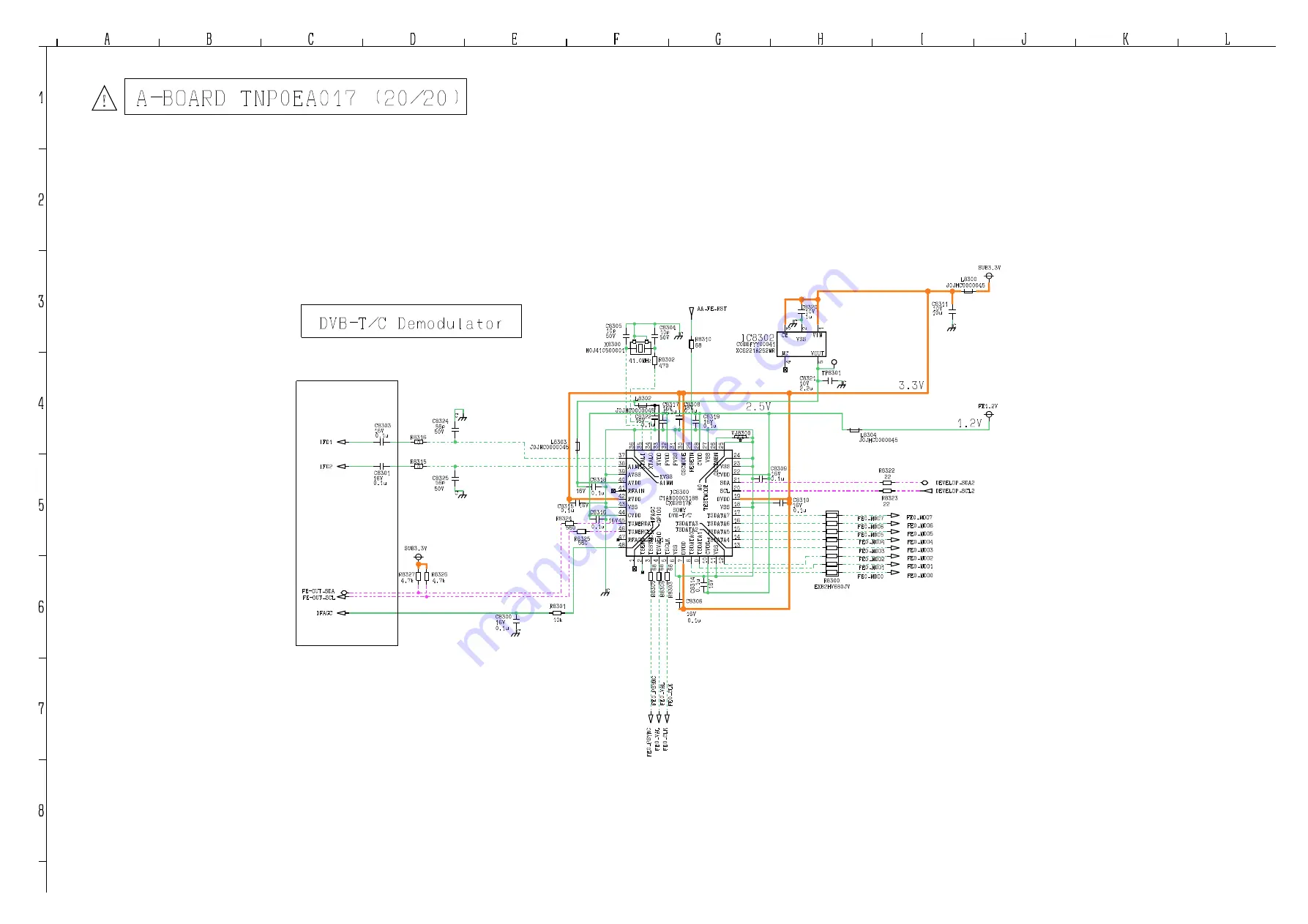1308x924 pixels.
Task: Click the 'DVB-T/C Demodulator' label box
Action: tap(411, 321)
